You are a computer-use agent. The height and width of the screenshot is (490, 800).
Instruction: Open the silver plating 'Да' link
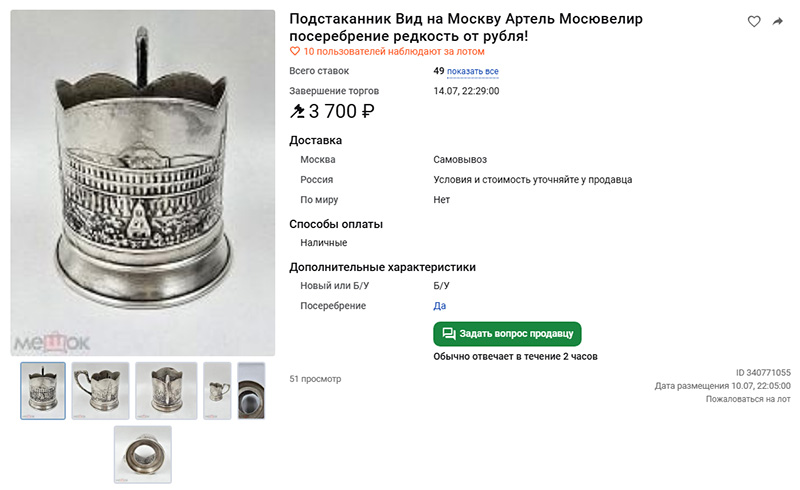(439, 306)
